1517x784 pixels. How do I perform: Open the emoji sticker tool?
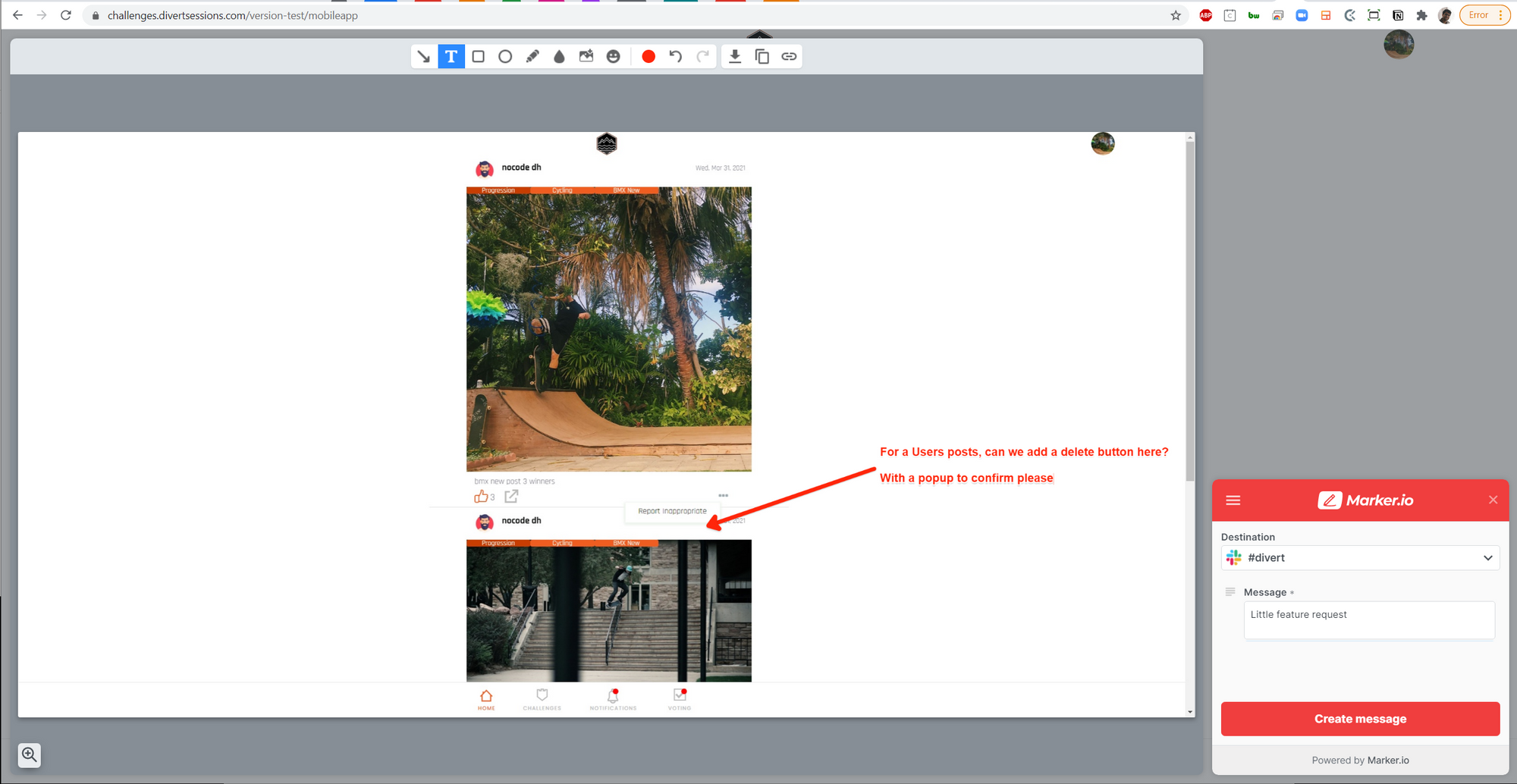(x=614, y=57)
